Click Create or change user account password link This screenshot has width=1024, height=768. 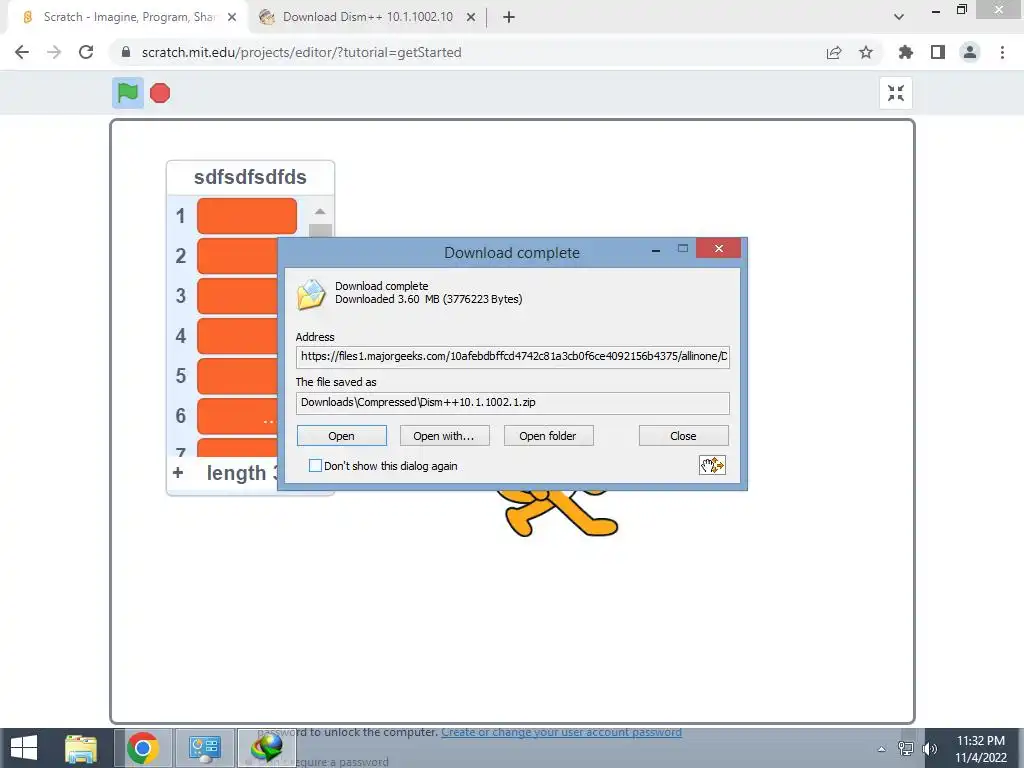tap(561, 732)
